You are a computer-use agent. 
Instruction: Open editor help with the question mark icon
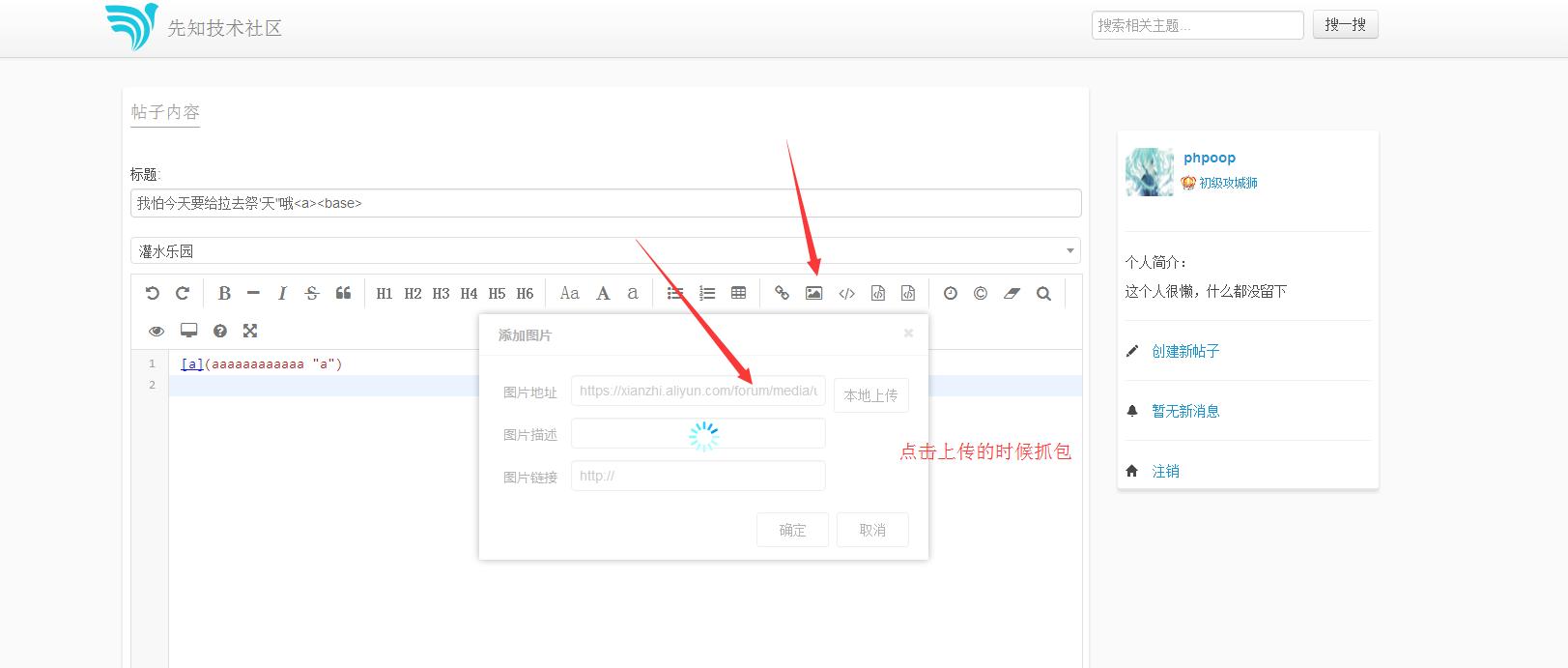click(x=220, y=331)
